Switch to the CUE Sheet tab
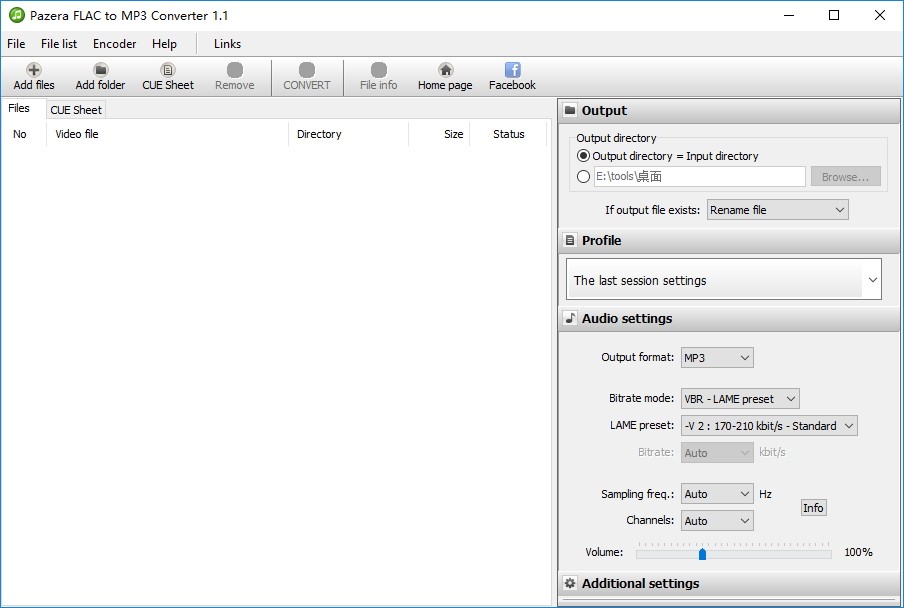Image resolution: width=904 pixels, height=608 pixels. 76,109
